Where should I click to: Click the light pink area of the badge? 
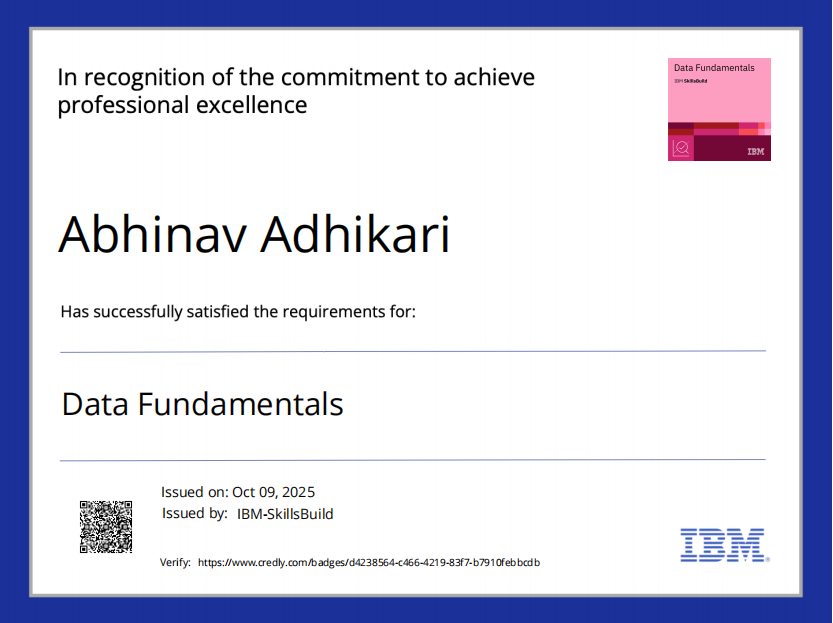[719, 100]
